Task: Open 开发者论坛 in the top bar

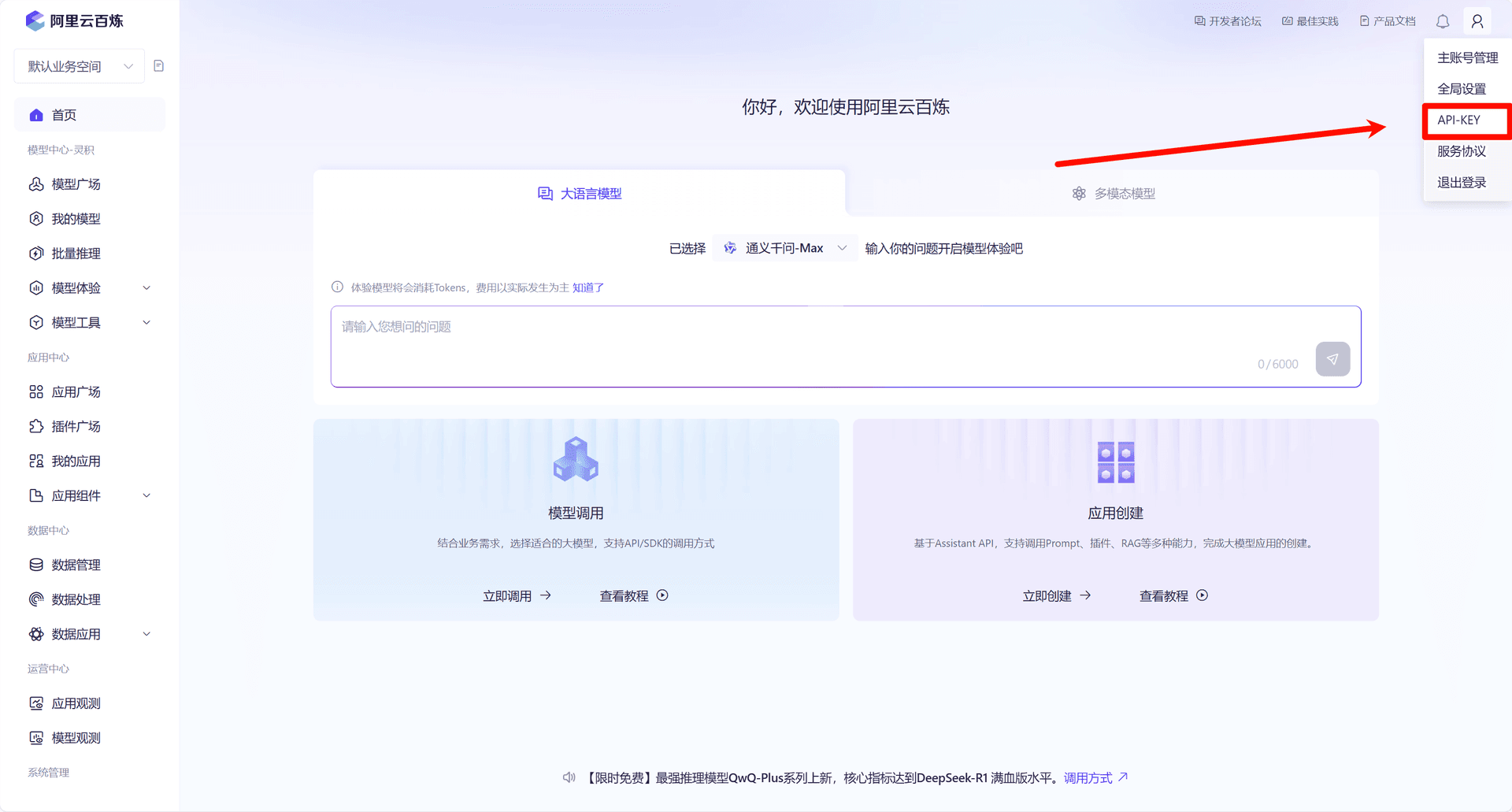Action: [1228, 21]
